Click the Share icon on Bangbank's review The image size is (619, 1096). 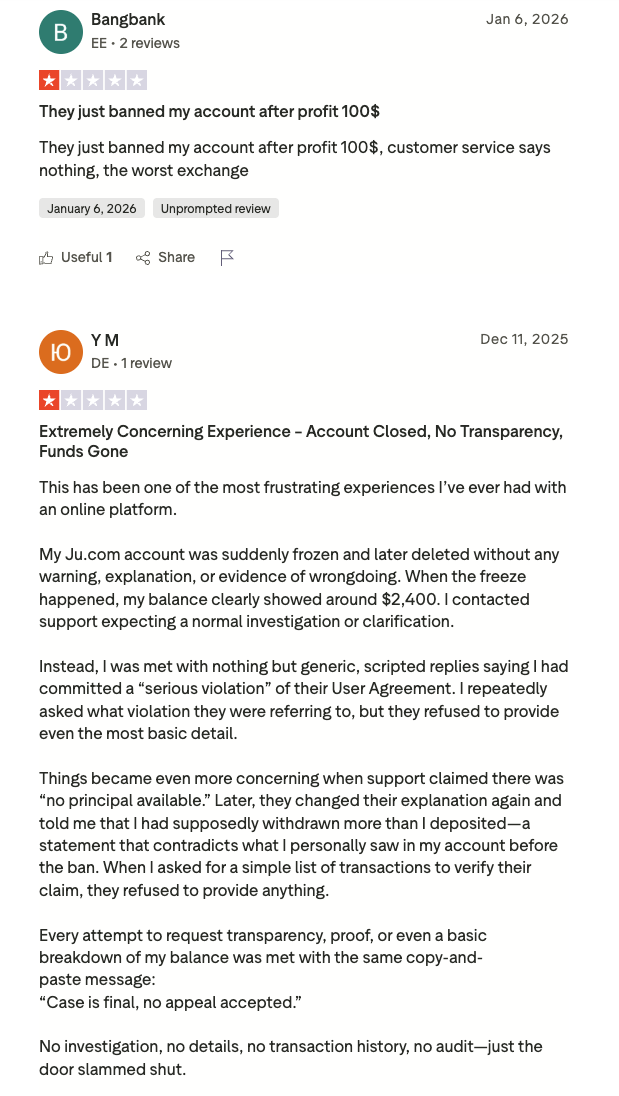coord(143,258)
